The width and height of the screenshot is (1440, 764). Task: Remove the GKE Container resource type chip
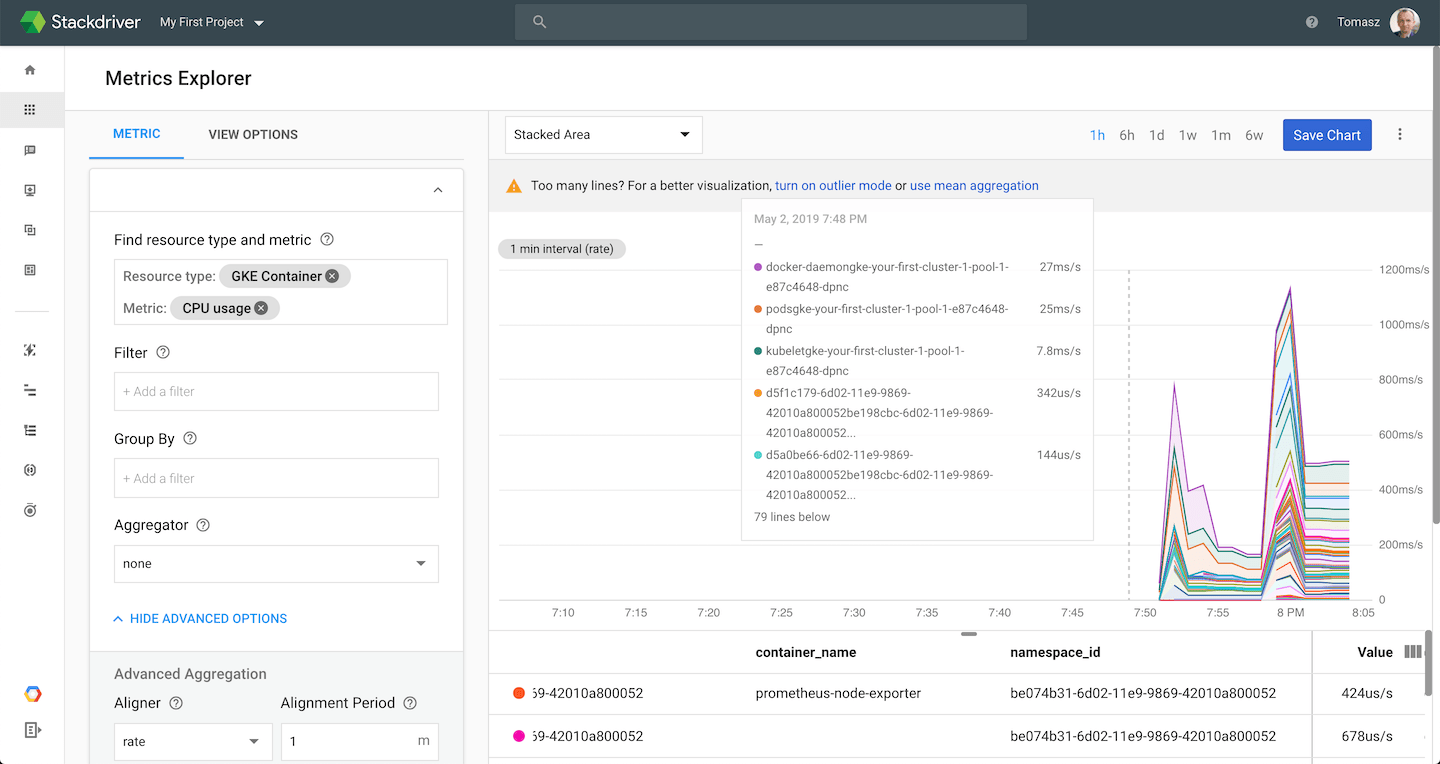point(332,276)
